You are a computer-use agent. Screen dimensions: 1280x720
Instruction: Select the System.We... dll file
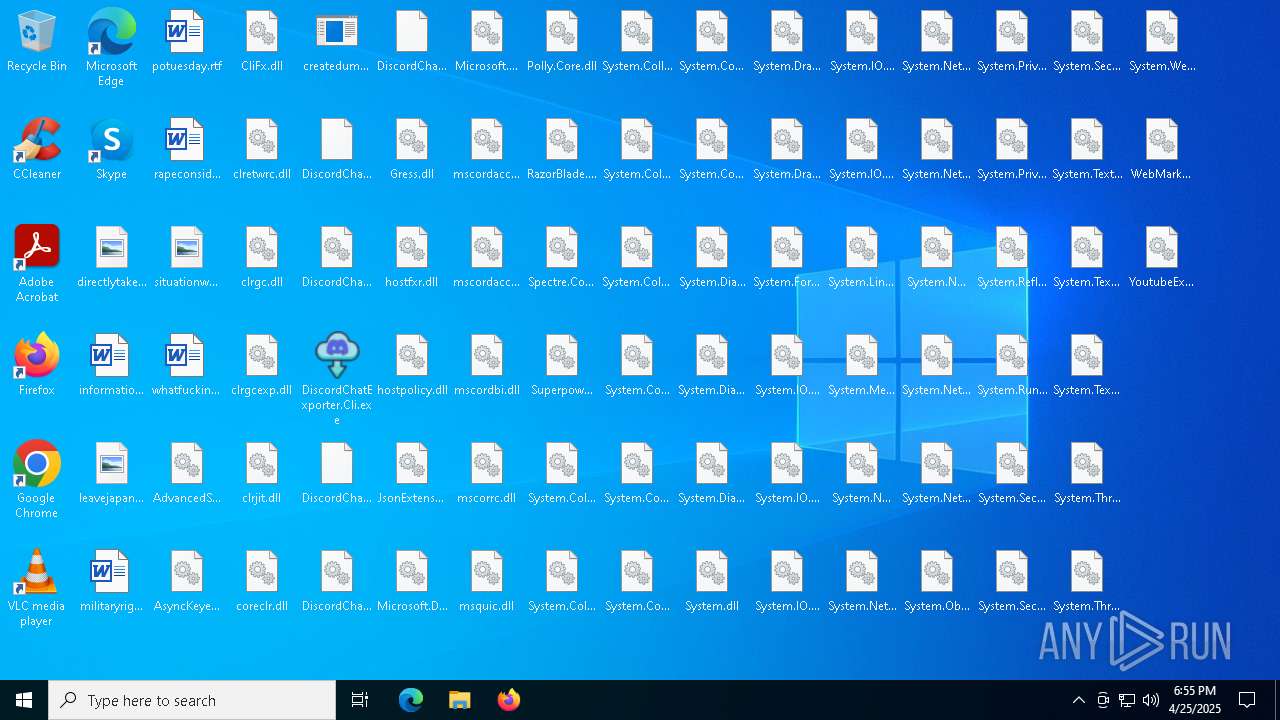1162,42
